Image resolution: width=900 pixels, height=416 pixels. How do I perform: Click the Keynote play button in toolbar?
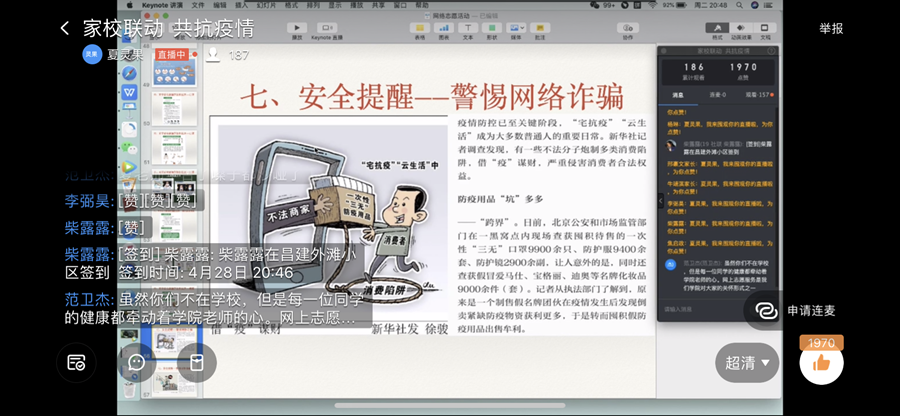click(297, 27)
